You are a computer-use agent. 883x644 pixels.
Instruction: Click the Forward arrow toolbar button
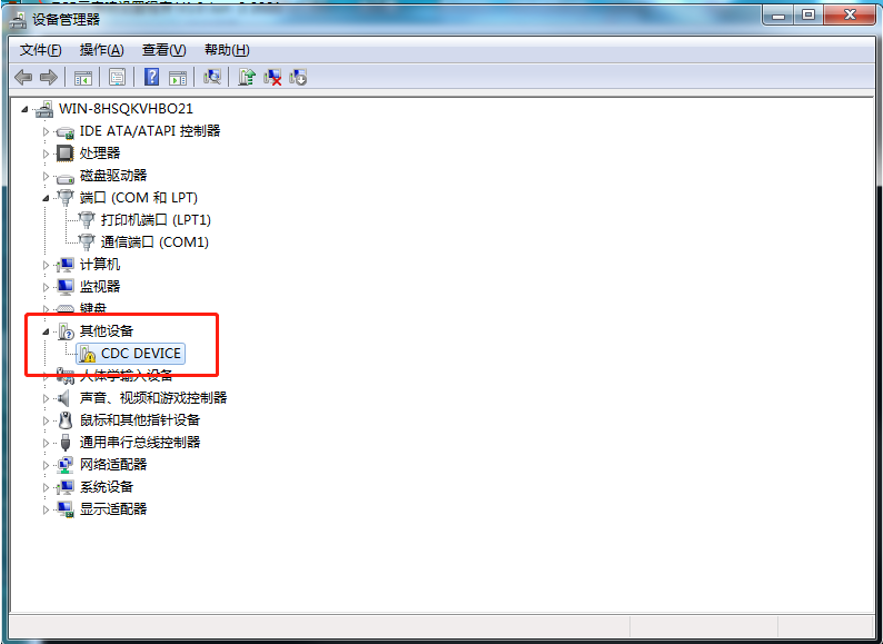pos(47,77)
